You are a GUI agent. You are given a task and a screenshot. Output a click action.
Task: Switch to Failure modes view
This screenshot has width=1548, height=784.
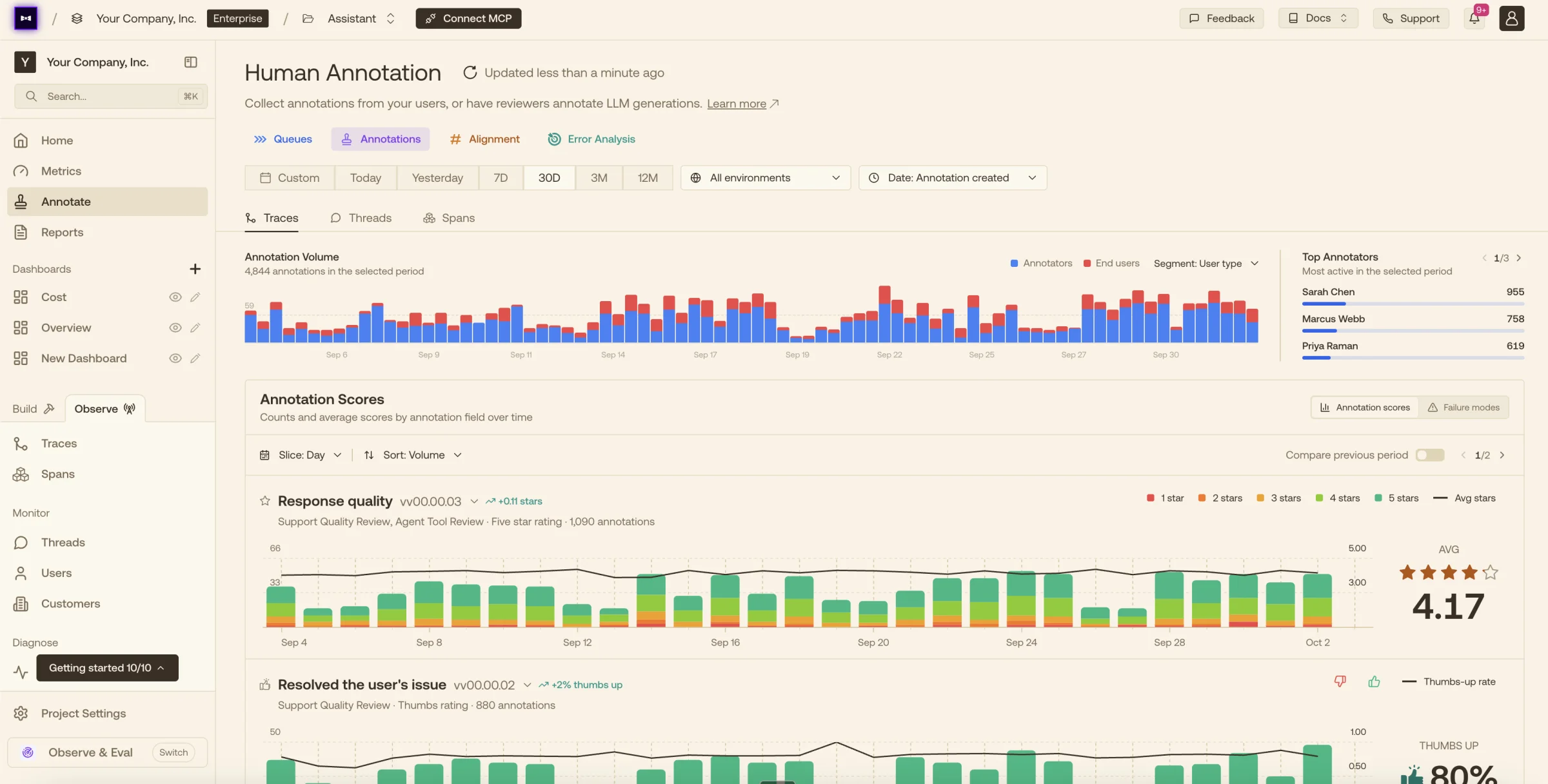coord(1464,407)
